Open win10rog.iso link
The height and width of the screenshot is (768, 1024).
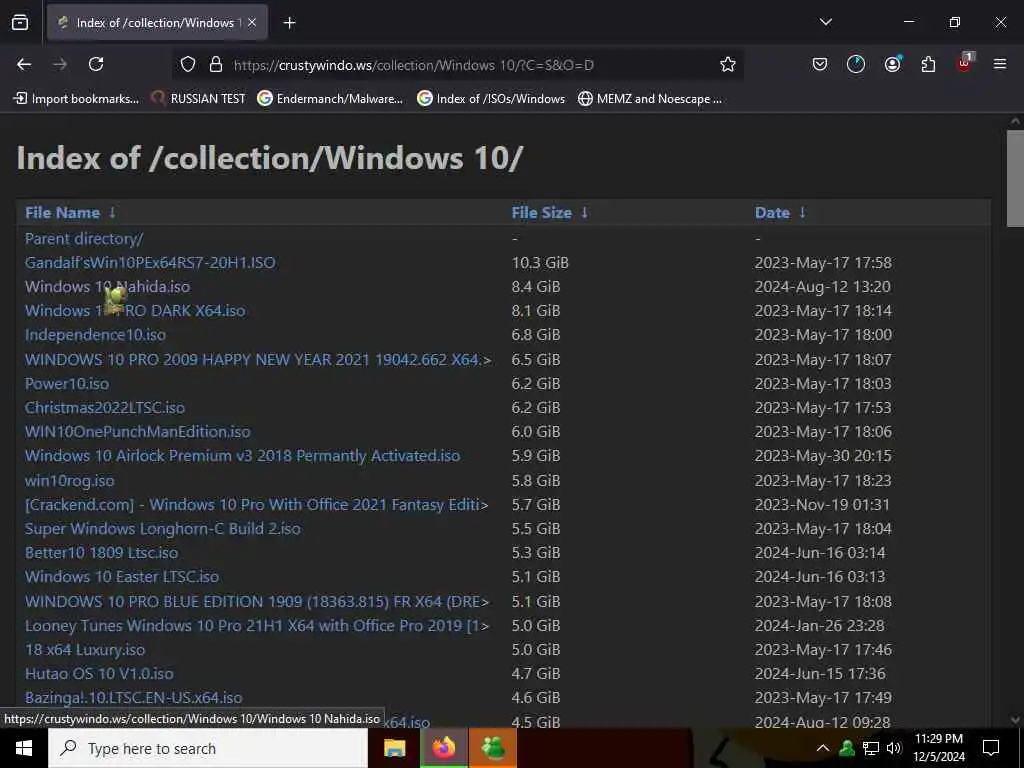tap(69, 481)
